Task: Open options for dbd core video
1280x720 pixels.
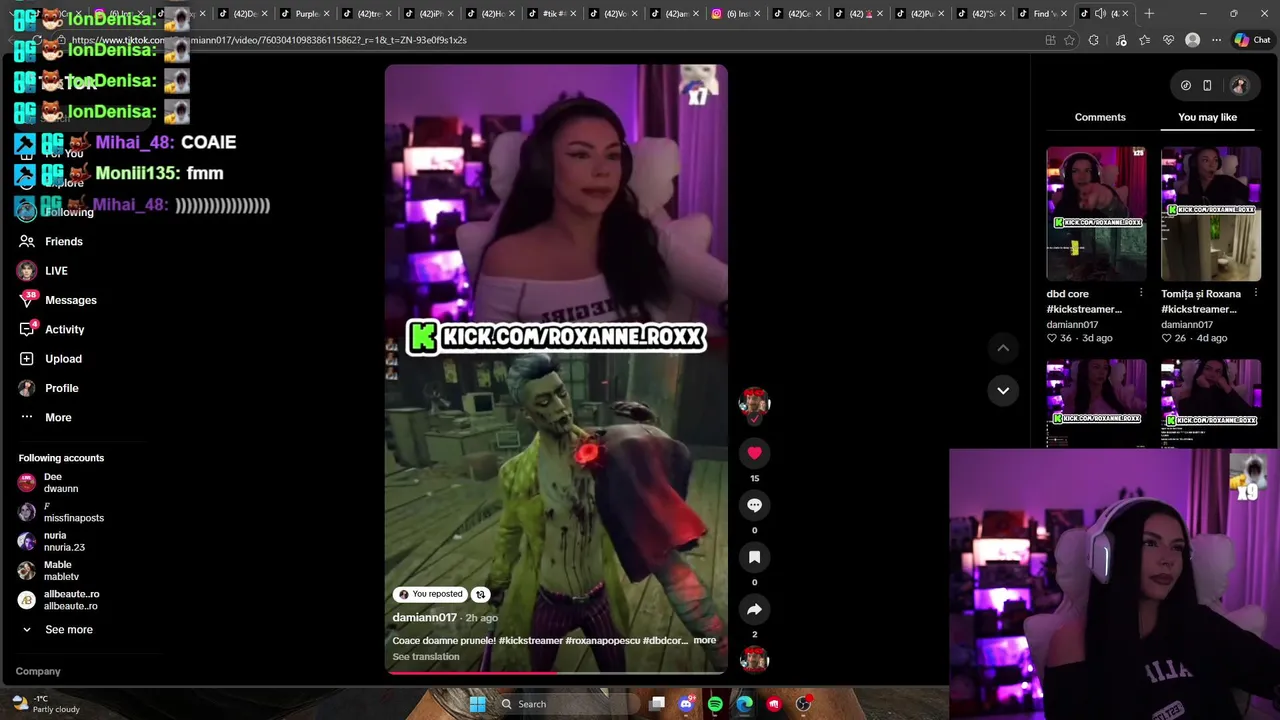Action: coord(1141,293)
